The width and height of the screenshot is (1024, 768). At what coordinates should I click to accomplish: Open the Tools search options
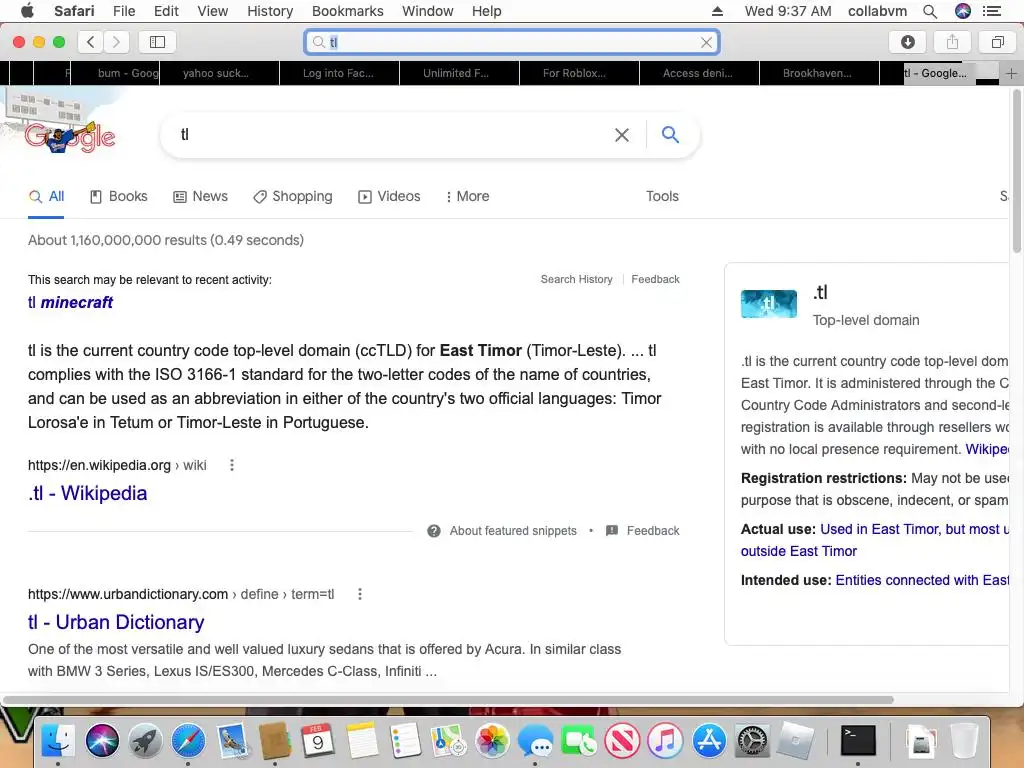[662, 196]
